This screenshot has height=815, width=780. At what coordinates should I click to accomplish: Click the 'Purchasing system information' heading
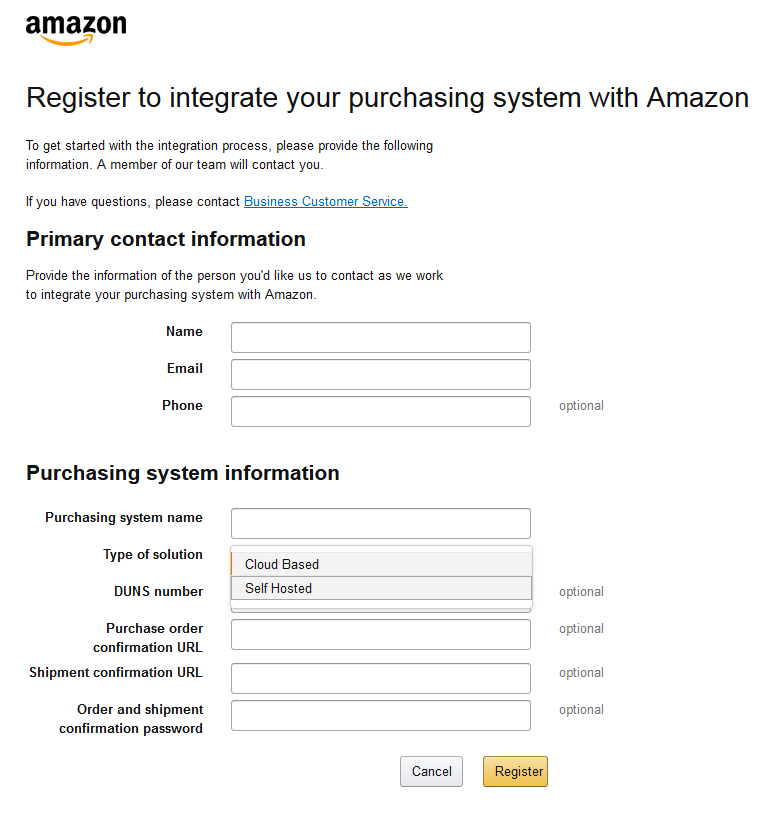[182, 473]
